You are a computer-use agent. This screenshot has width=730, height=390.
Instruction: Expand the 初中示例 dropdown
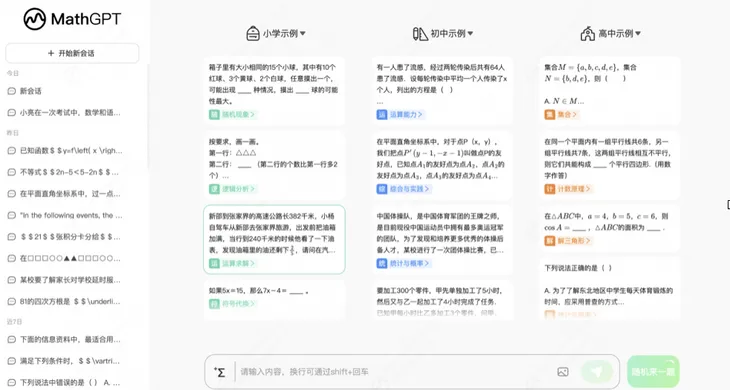click(443, 34)
